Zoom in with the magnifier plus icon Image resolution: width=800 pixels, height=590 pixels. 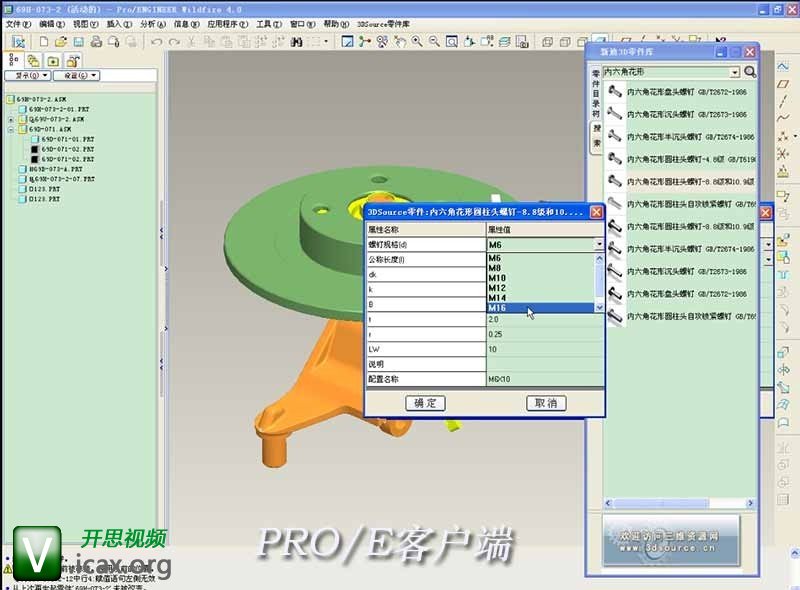(x=417, y=42)
